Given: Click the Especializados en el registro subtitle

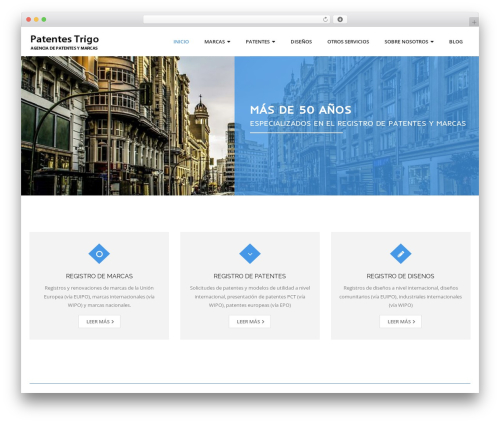Looking at the screenshot, I should click(358, 123).
